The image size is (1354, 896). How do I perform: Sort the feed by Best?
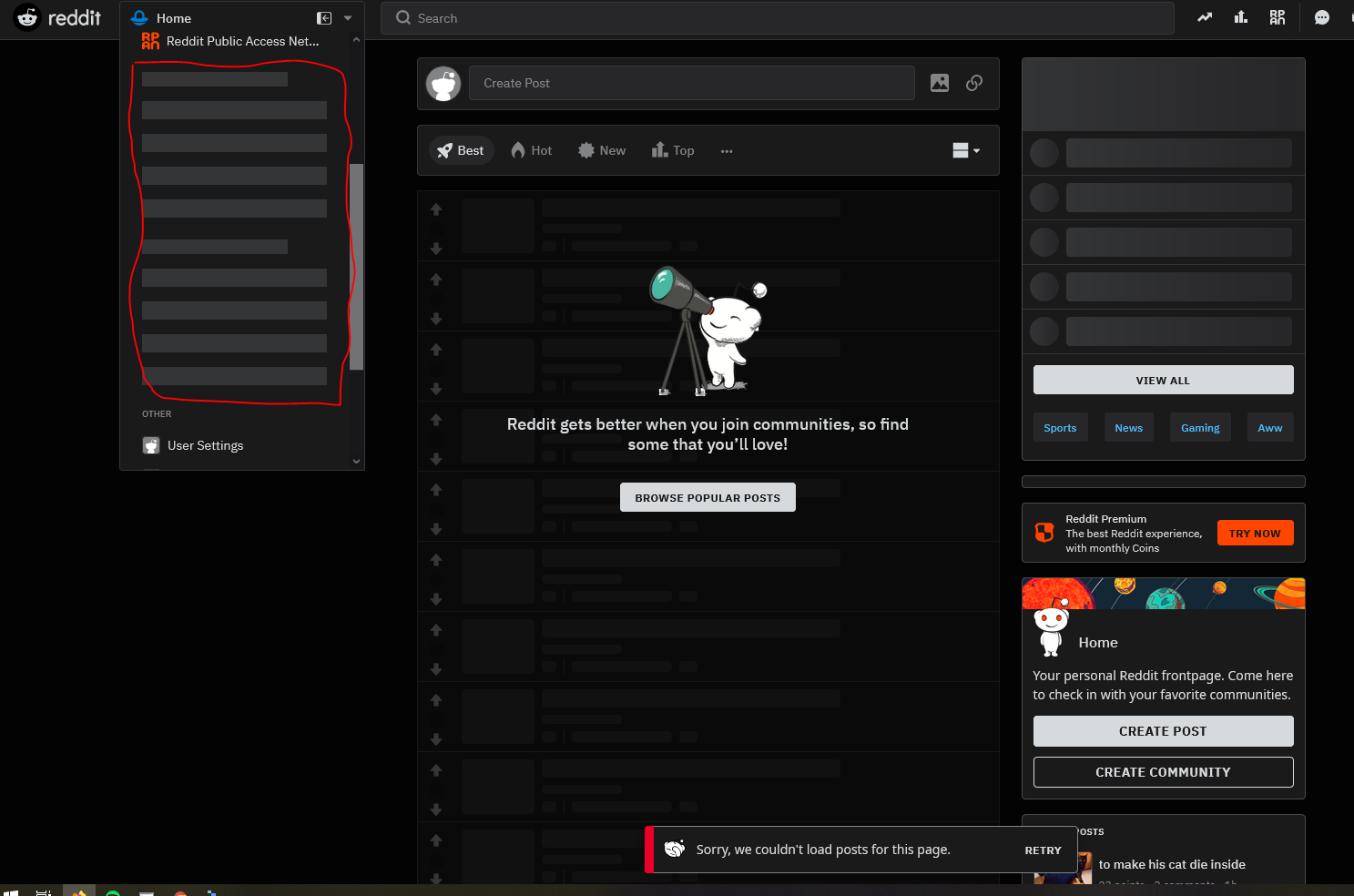click(x=461, y=150)
